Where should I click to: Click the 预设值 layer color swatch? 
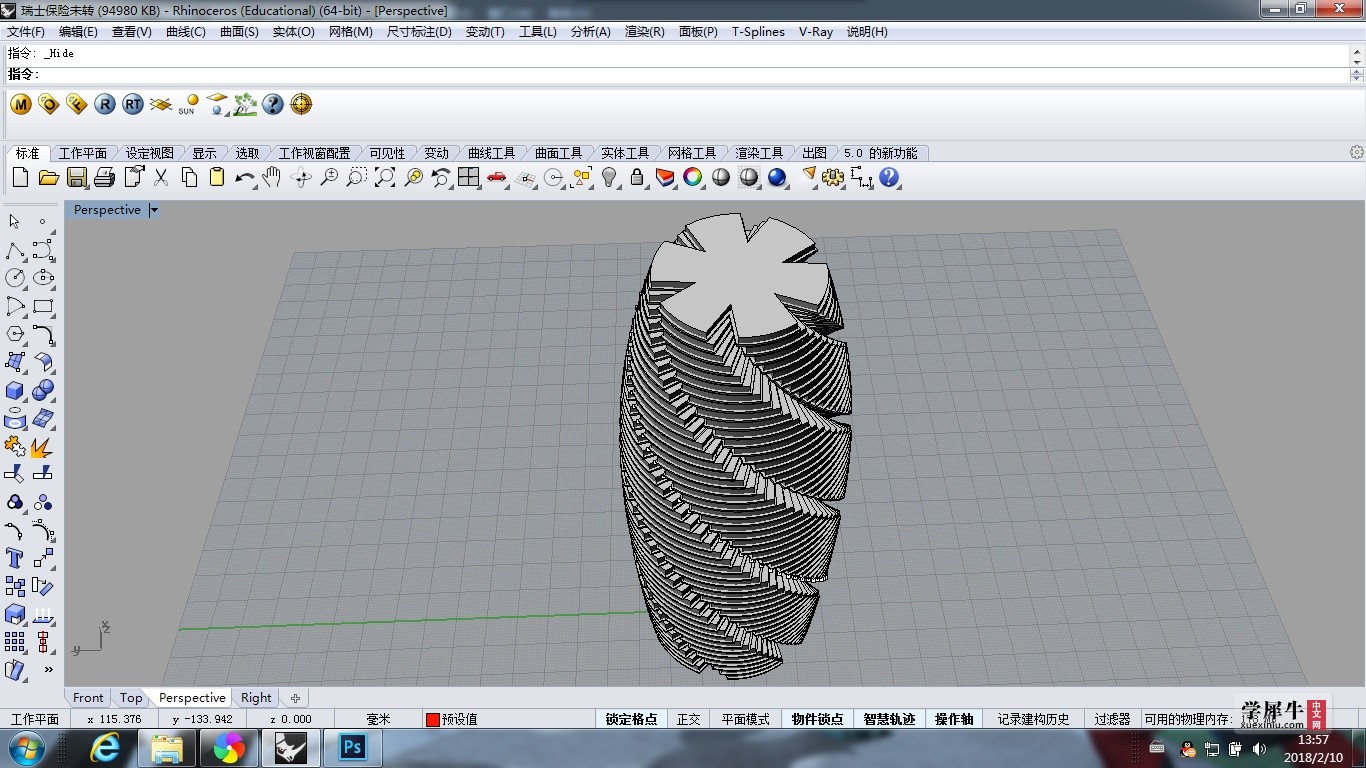[x=432, y=719]
